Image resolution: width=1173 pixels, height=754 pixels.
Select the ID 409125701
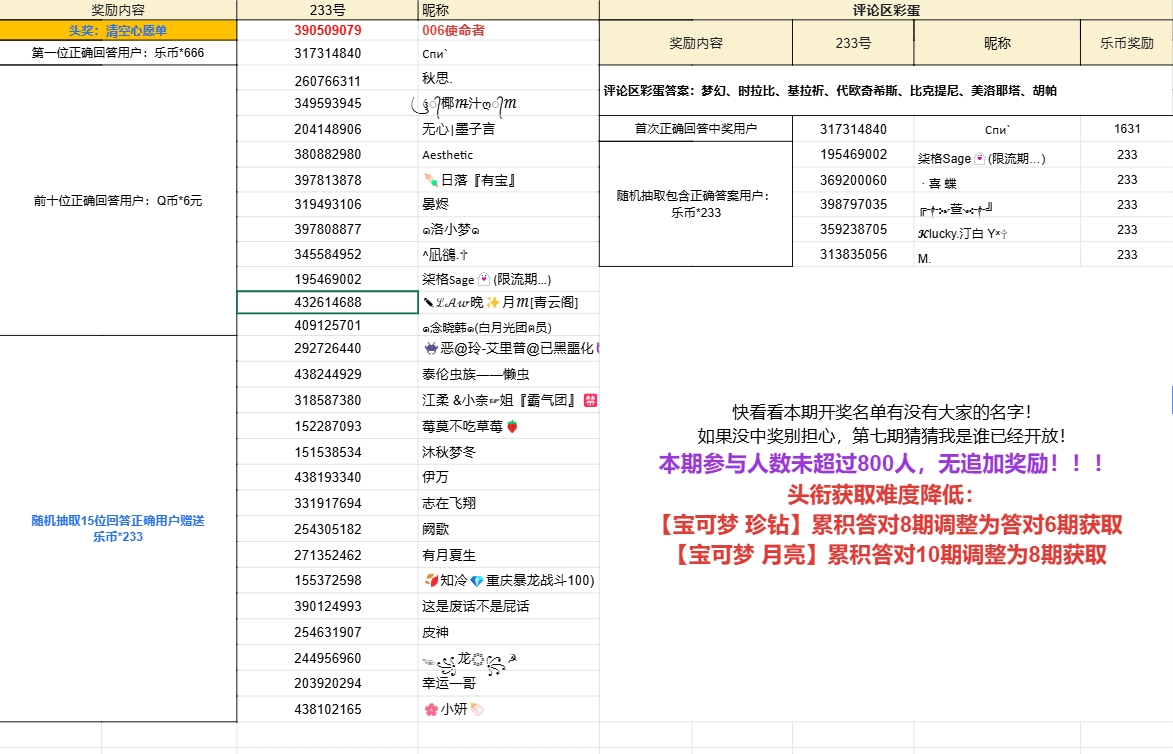(328, 325)
